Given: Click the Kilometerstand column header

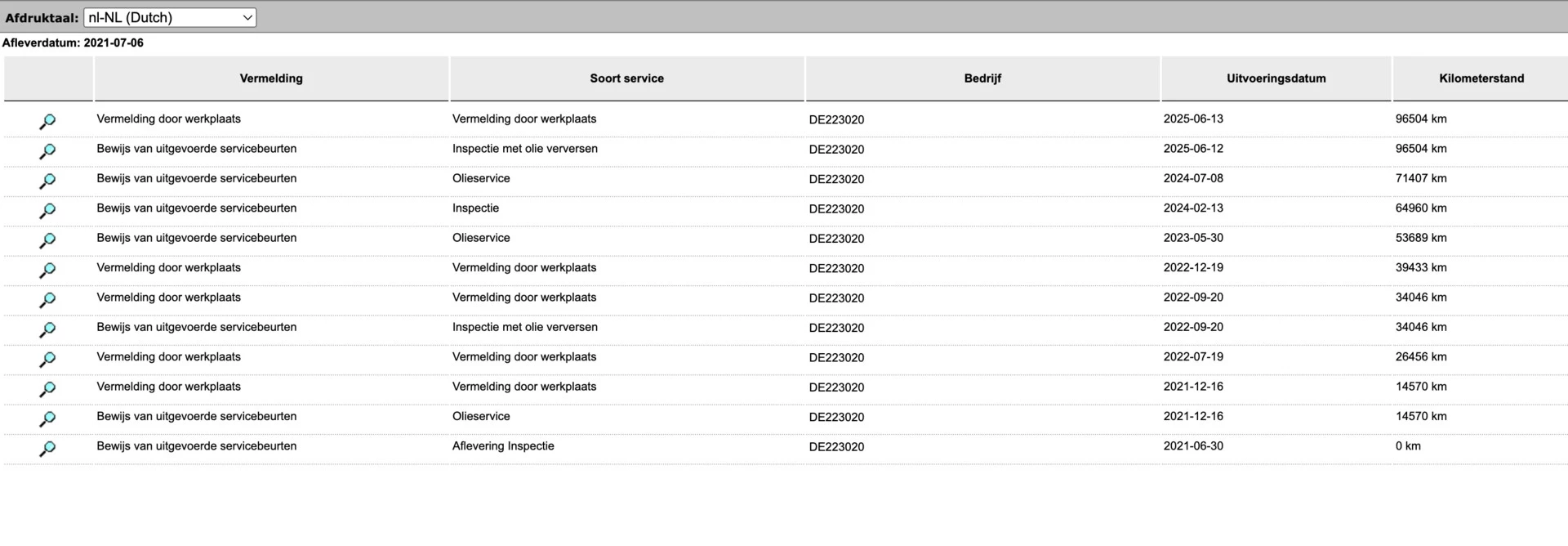Looking at the screenshot, I should point(1481,78).
